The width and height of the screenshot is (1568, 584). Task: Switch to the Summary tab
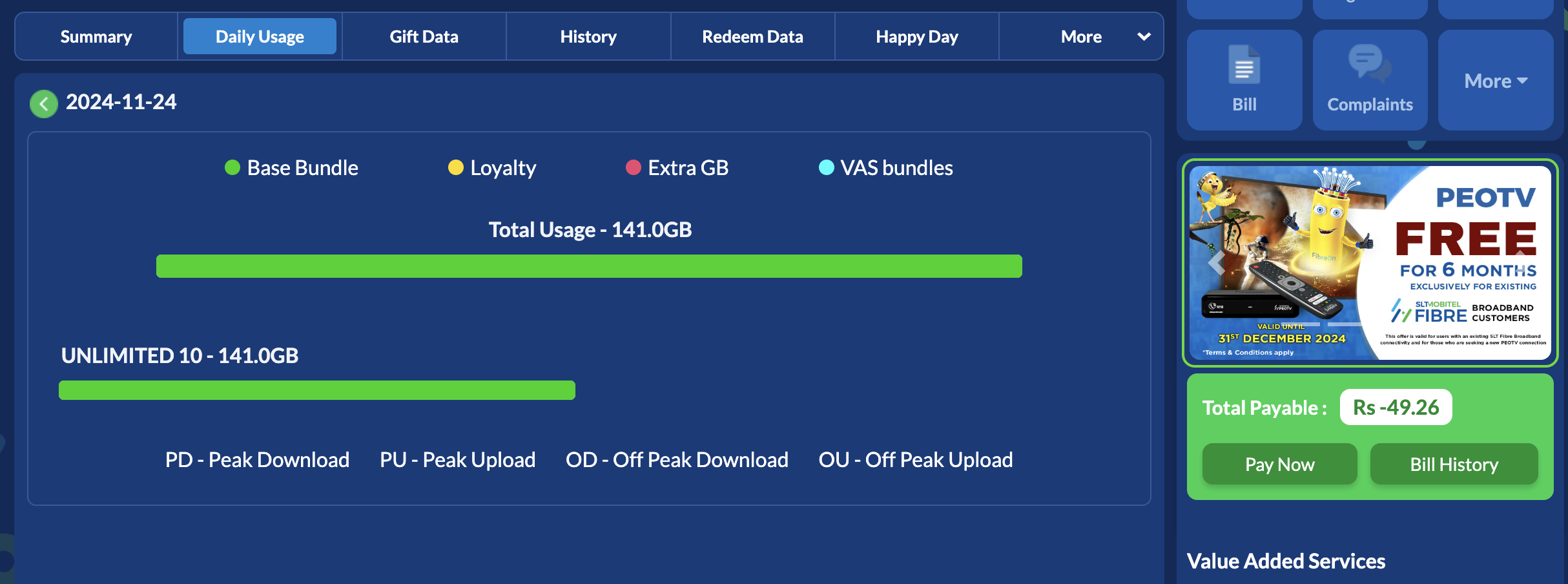coord(96,37)
